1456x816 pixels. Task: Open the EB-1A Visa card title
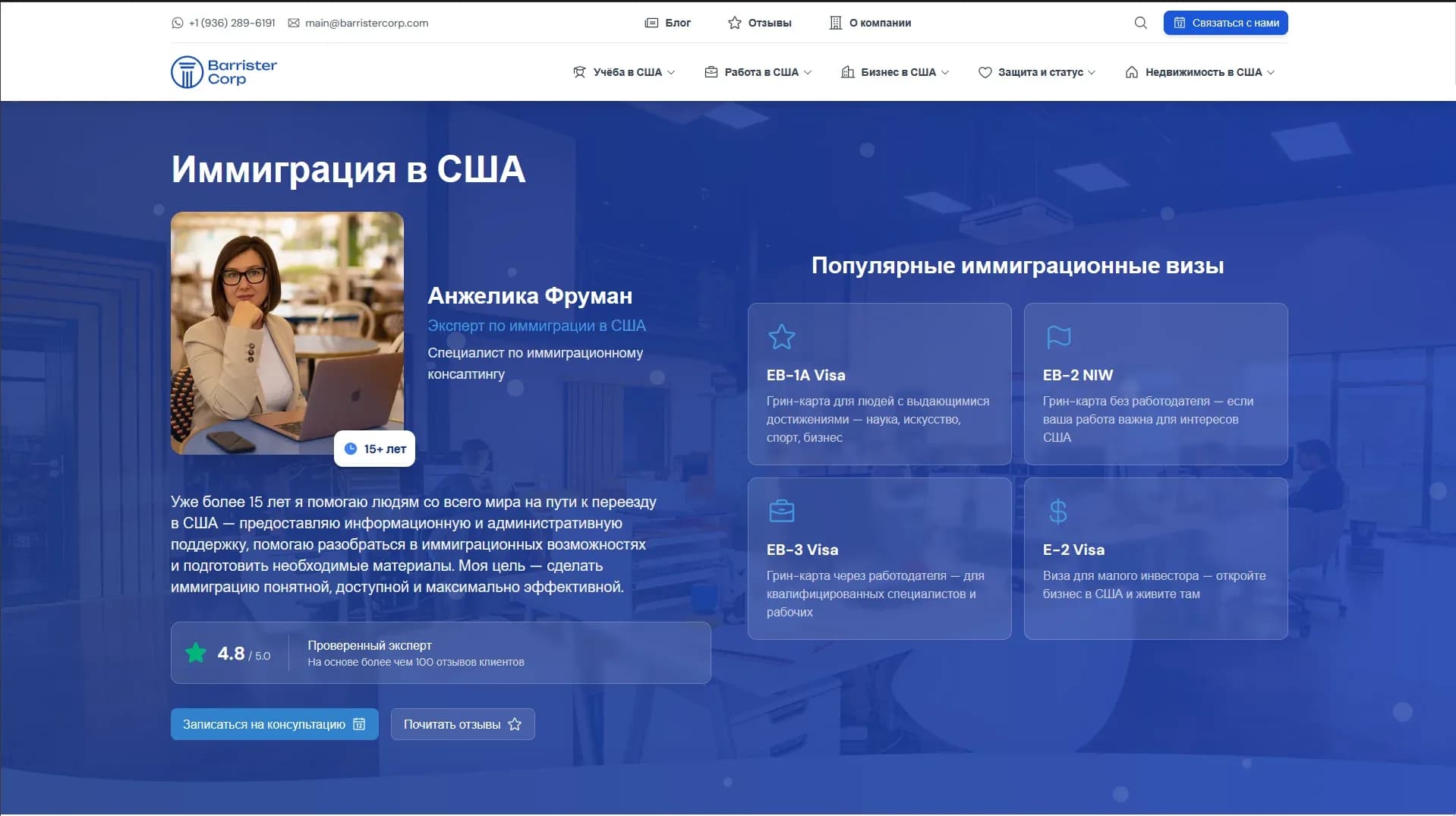pos(805,375)
